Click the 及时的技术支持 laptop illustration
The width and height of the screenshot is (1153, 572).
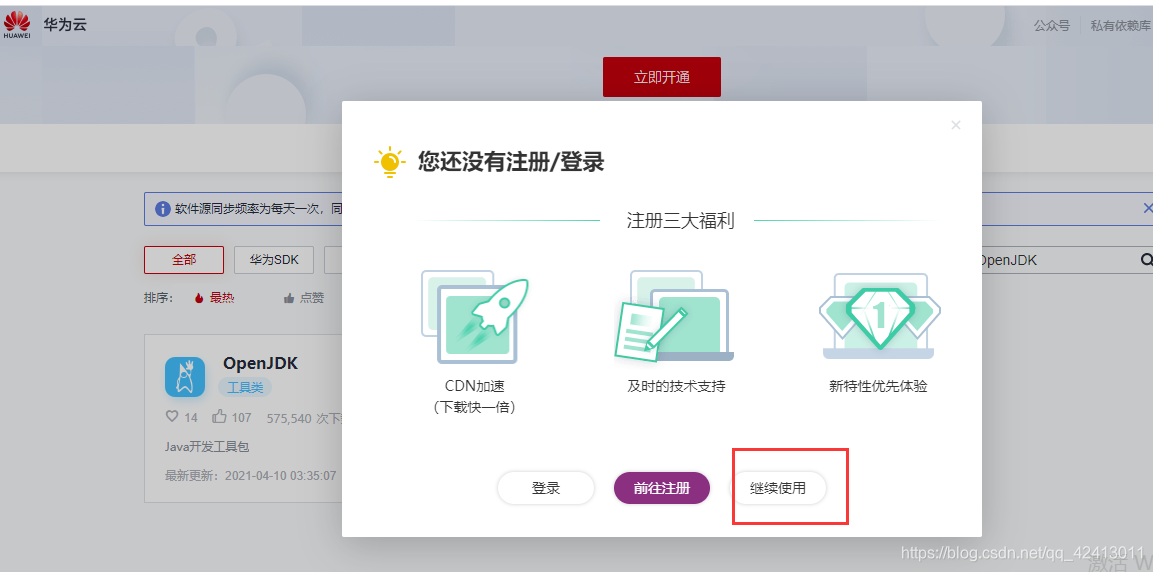tap(672, 316)
